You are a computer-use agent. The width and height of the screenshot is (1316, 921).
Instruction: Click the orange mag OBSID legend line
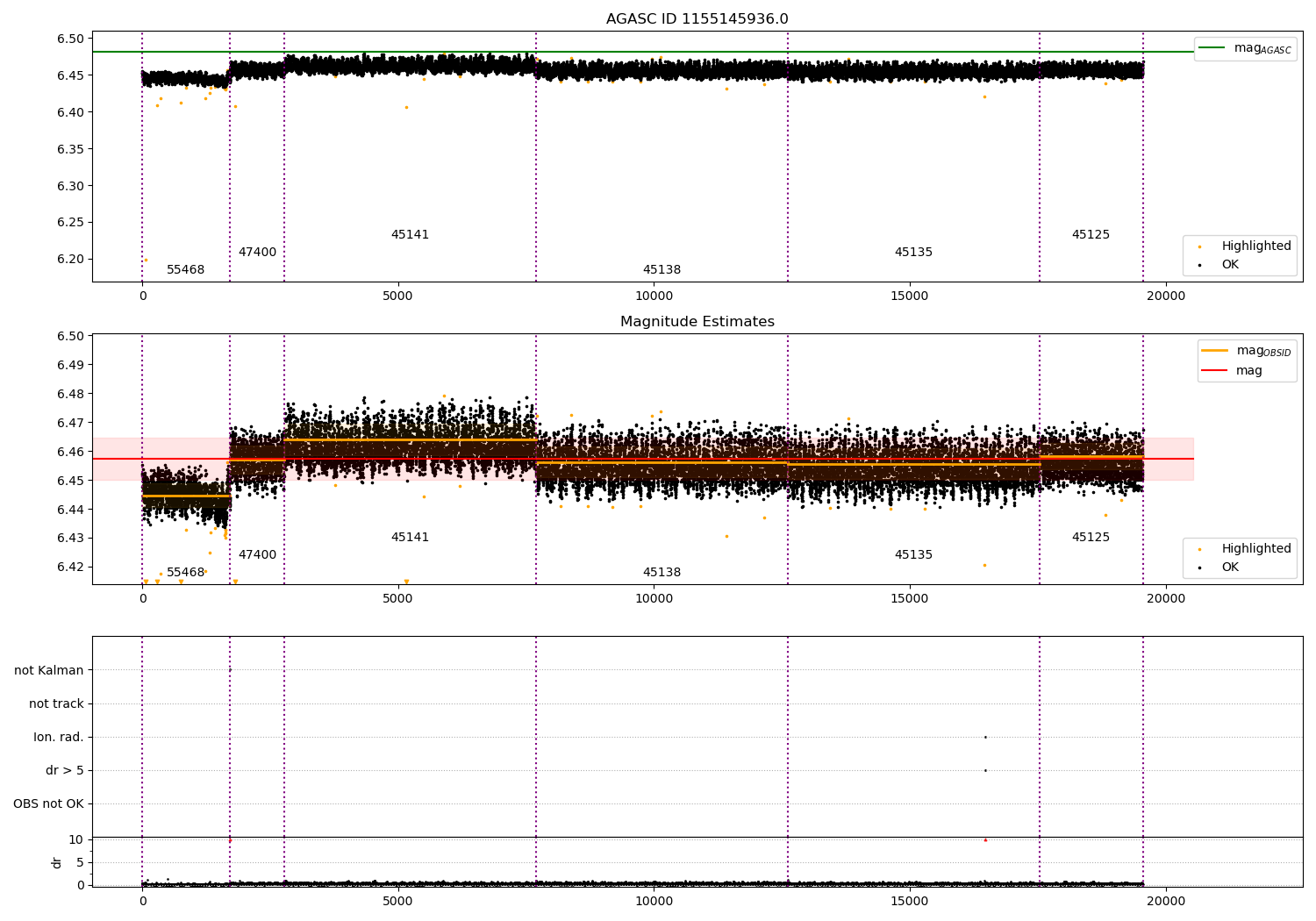[x=1215, y=351]
